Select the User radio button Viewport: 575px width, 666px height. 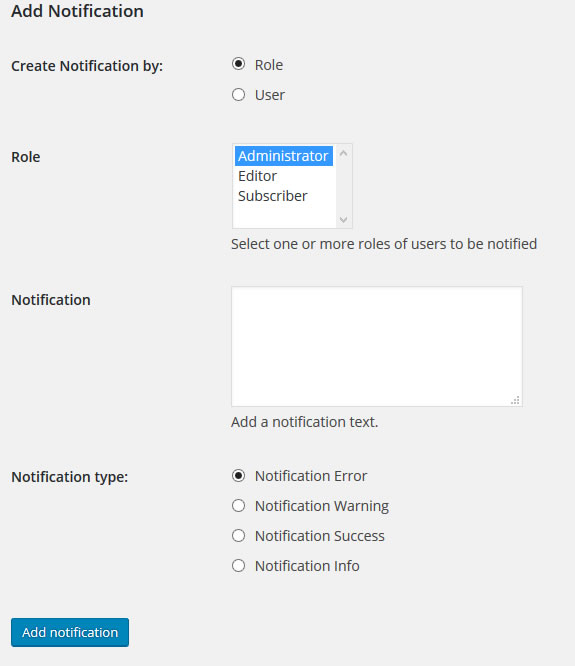point(238,94)
